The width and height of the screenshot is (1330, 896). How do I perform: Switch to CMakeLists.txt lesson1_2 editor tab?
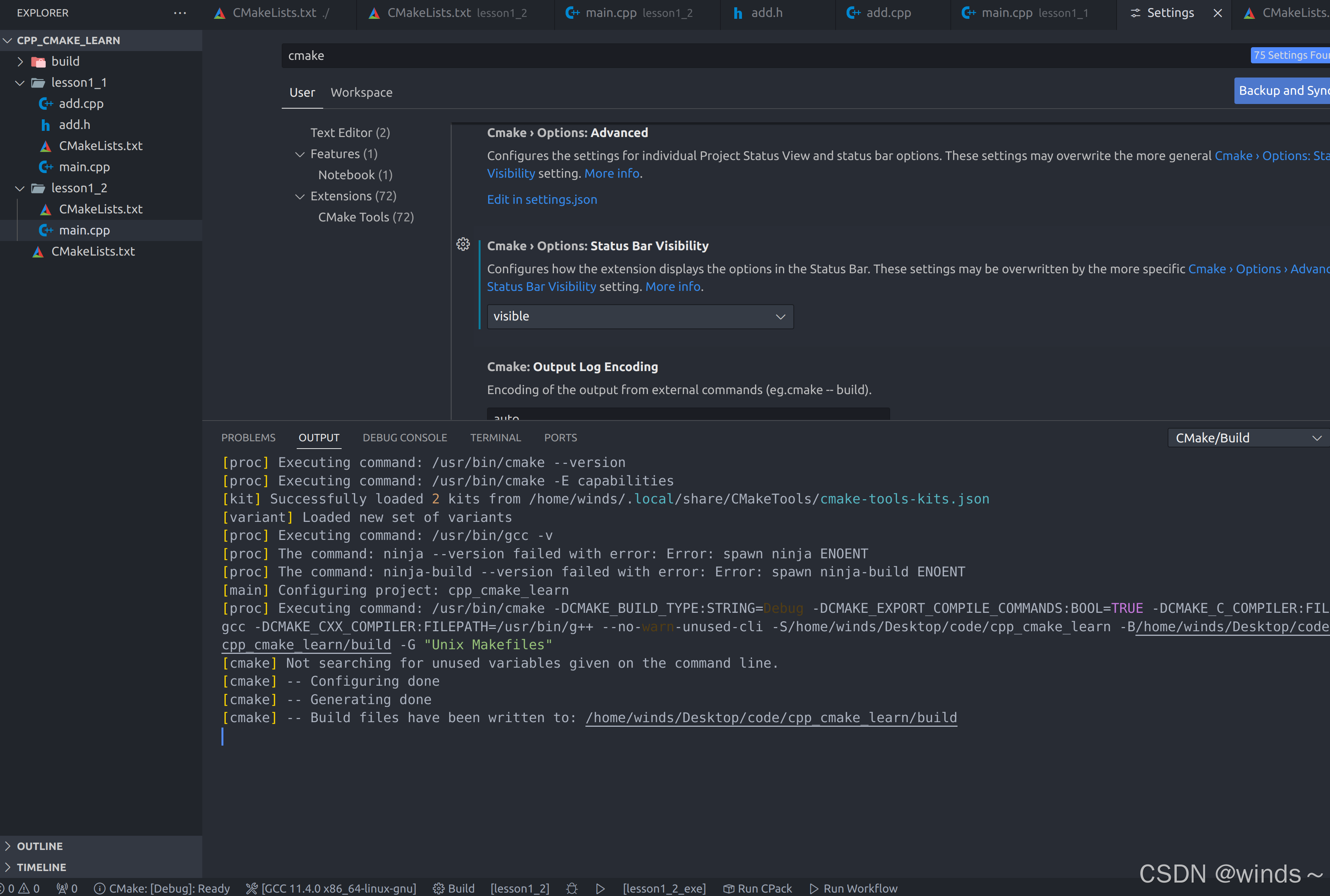pyautogui.click(x=456, y=13)
